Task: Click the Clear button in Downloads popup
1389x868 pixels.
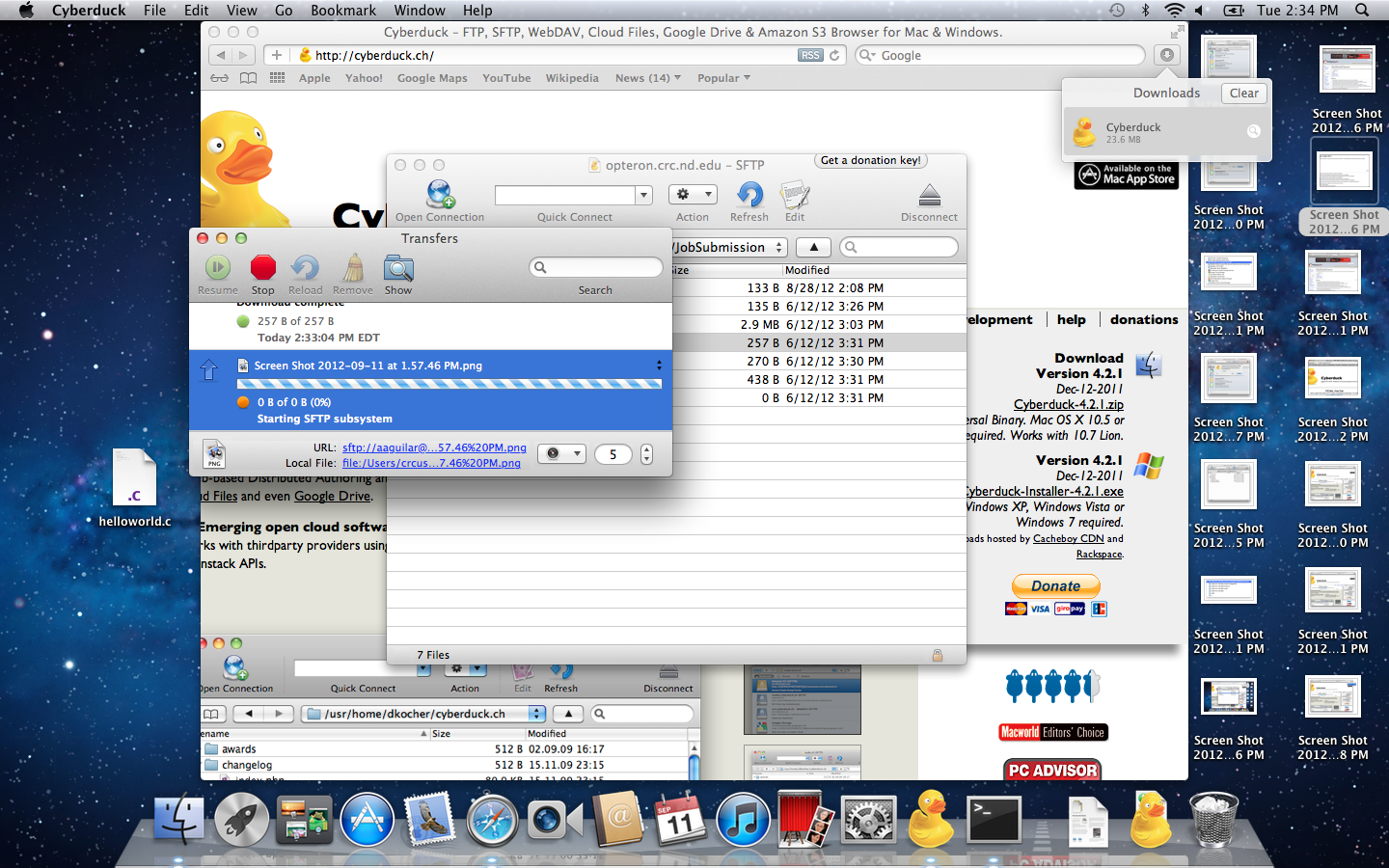Action: [x=1243, y=94]
